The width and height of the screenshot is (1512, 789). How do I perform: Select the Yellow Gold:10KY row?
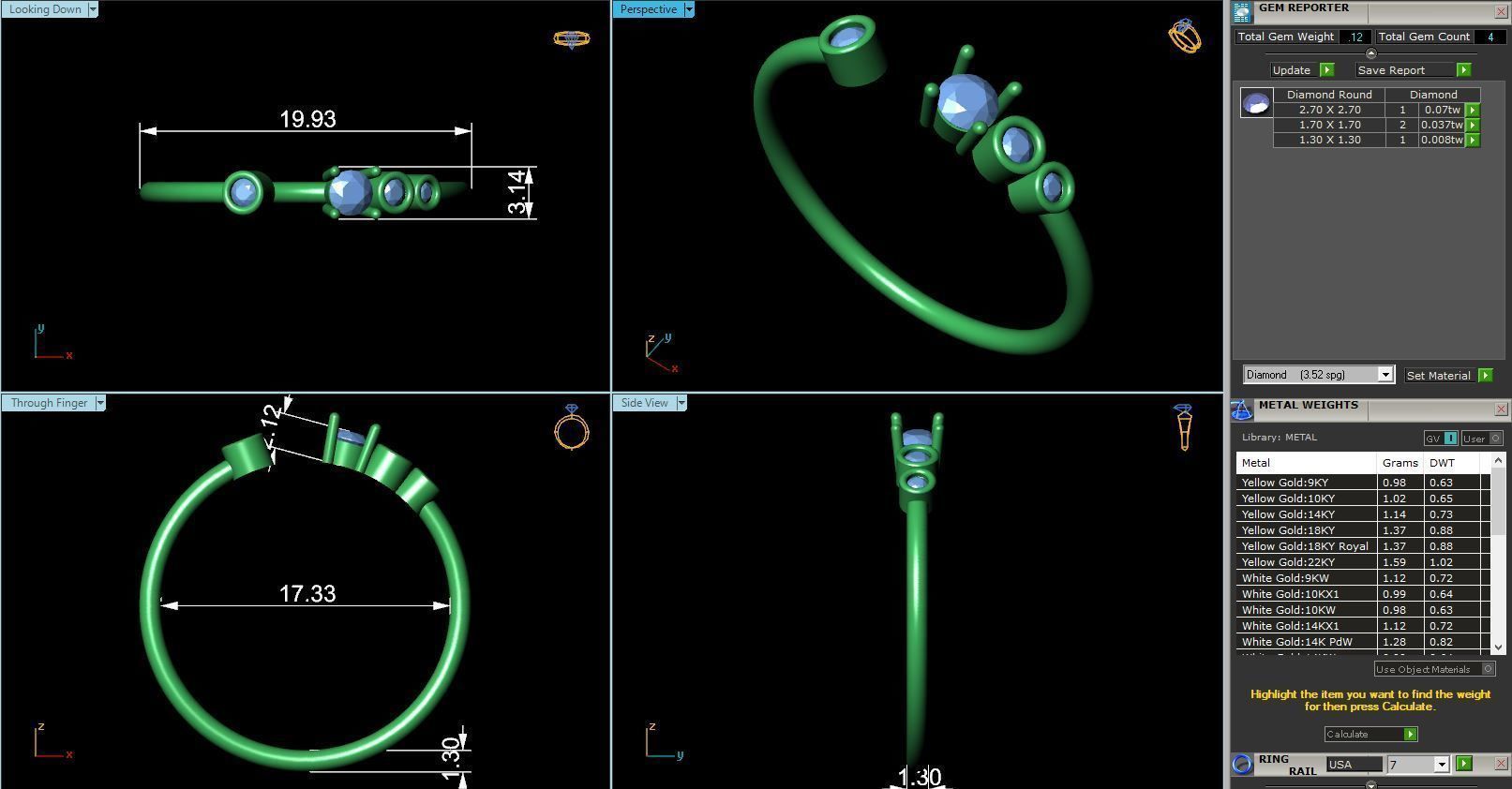click(x=1363, y=499)
